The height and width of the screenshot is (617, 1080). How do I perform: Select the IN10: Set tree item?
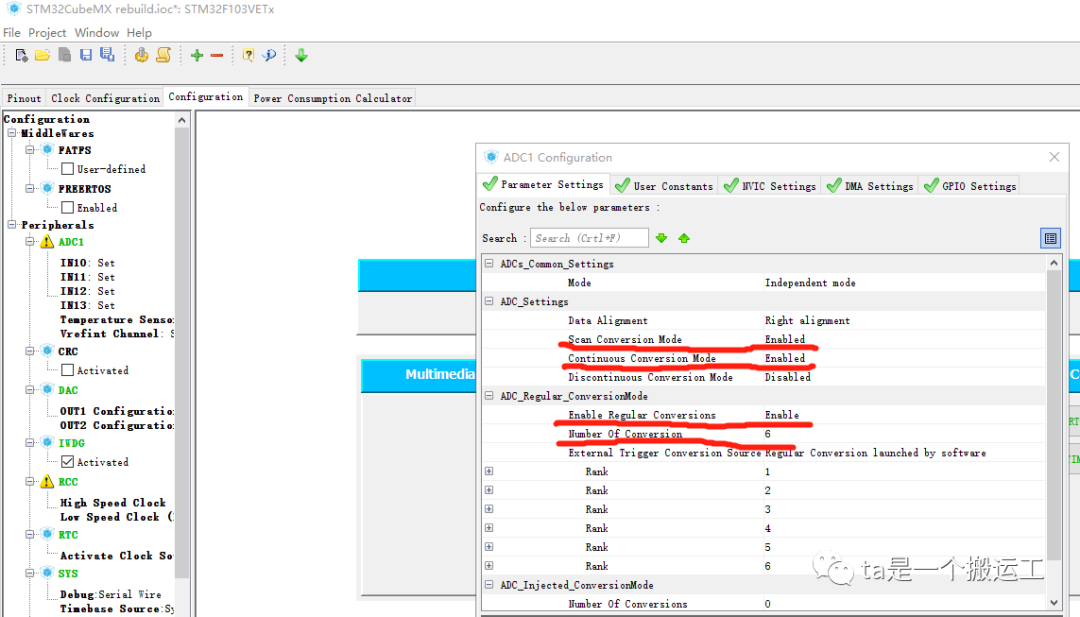(87, 262)
